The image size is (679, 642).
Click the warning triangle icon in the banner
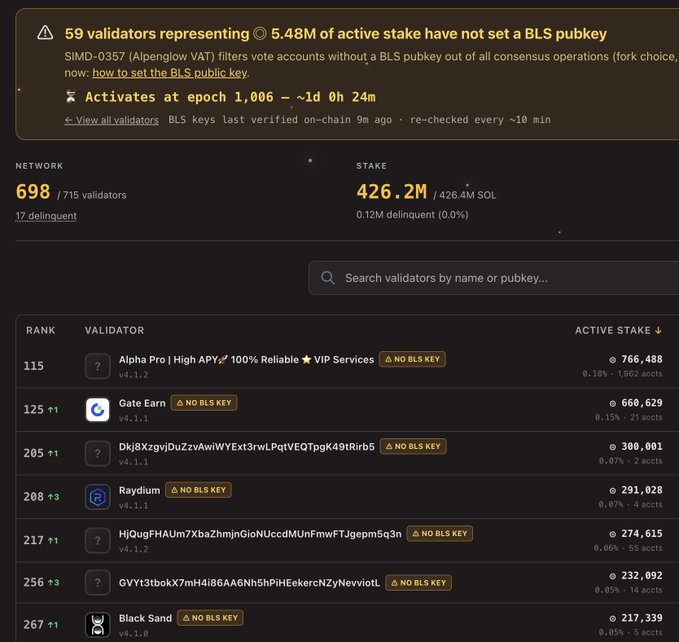[45, 33]
